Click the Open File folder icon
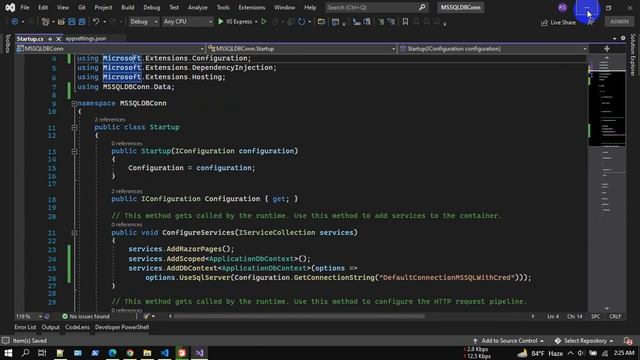Screen dimensions: 640x360 [61, 22]
